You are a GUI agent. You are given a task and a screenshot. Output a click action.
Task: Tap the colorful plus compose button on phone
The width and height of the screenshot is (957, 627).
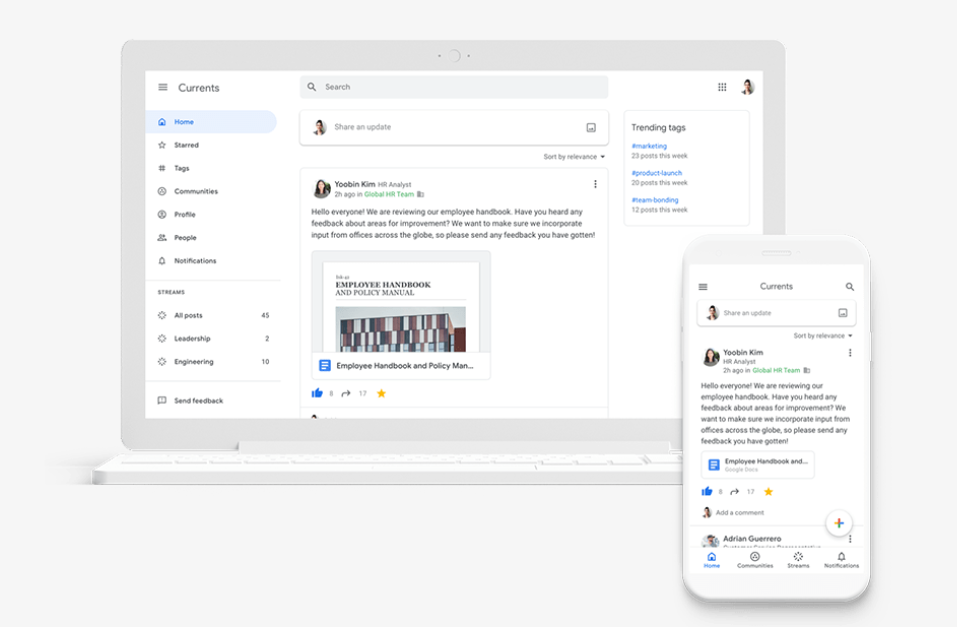839,523
